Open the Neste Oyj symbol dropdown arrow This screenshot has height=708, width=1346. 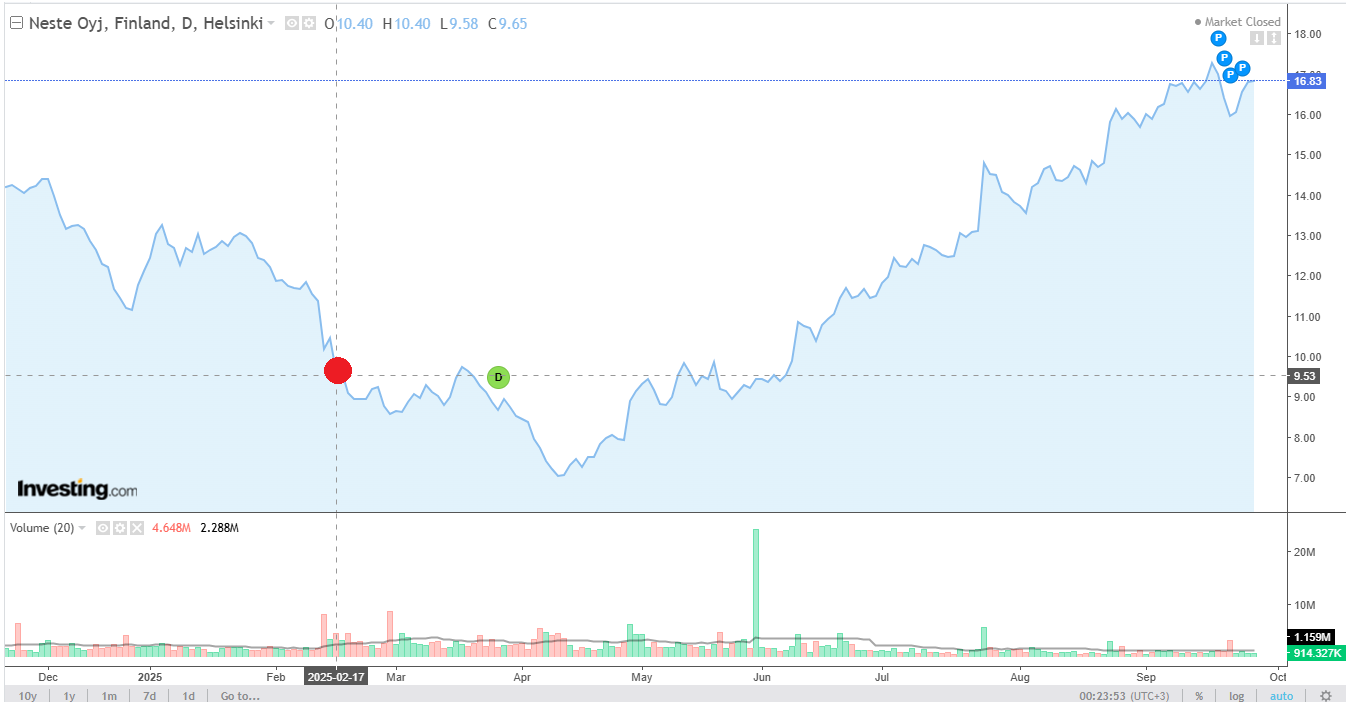tap(271, 23)
